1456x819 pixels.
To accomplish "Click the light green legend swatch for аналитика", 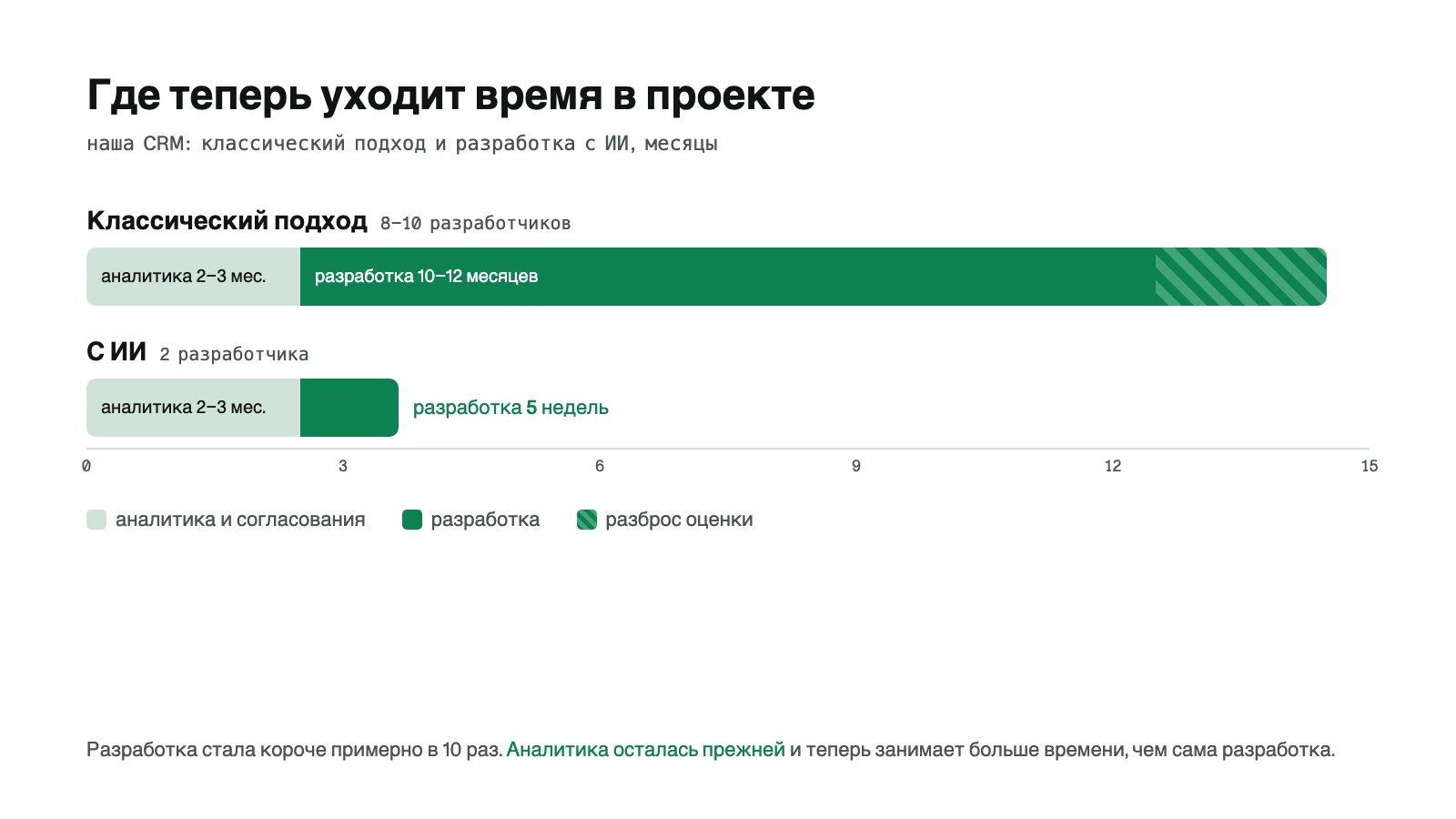I will (x=96, y=520).
